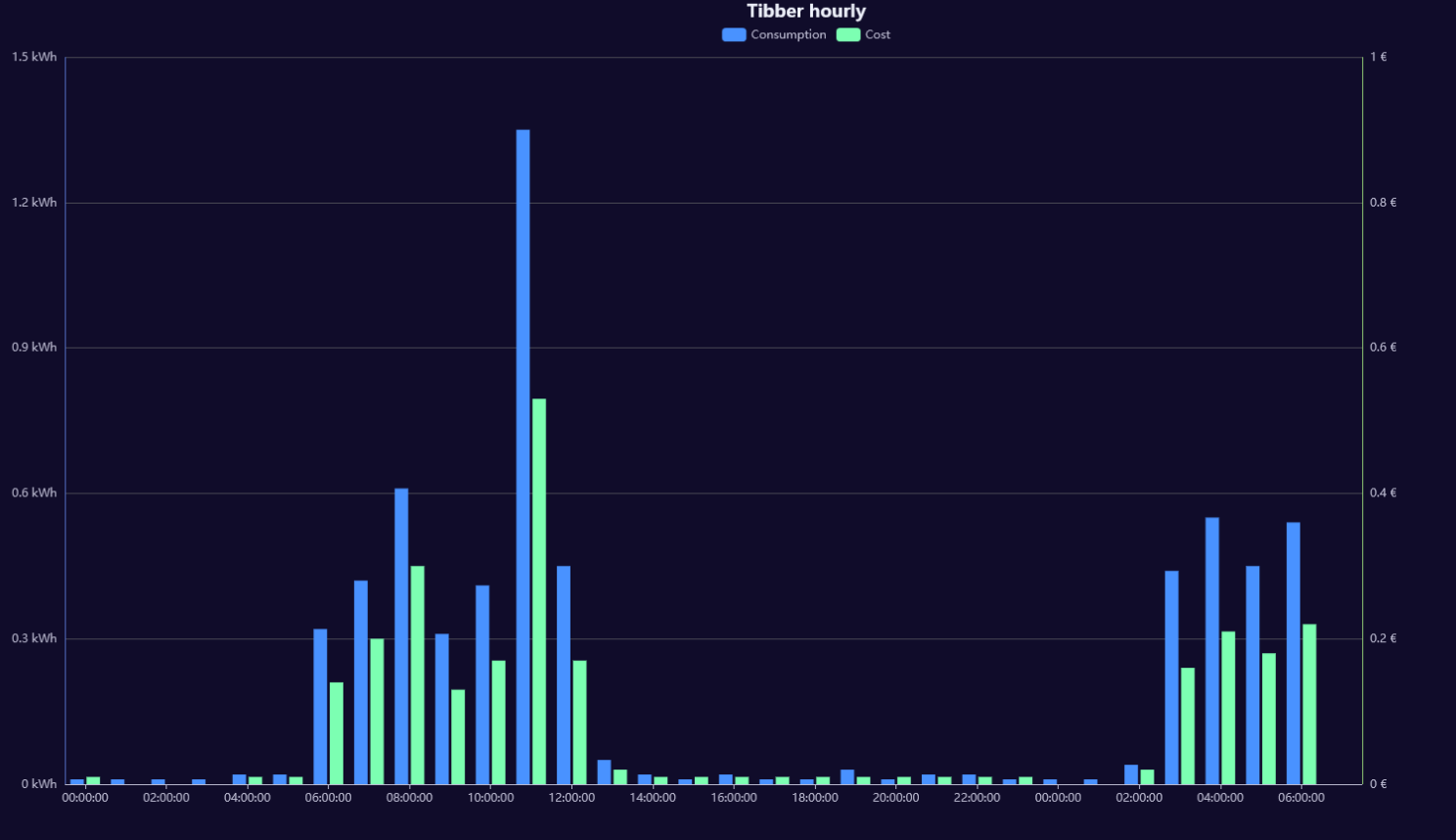Viewport: 1456px width, 840px height.
Task: Click the 0.6 € right axis label
Action: click(x=1383, y=348)
